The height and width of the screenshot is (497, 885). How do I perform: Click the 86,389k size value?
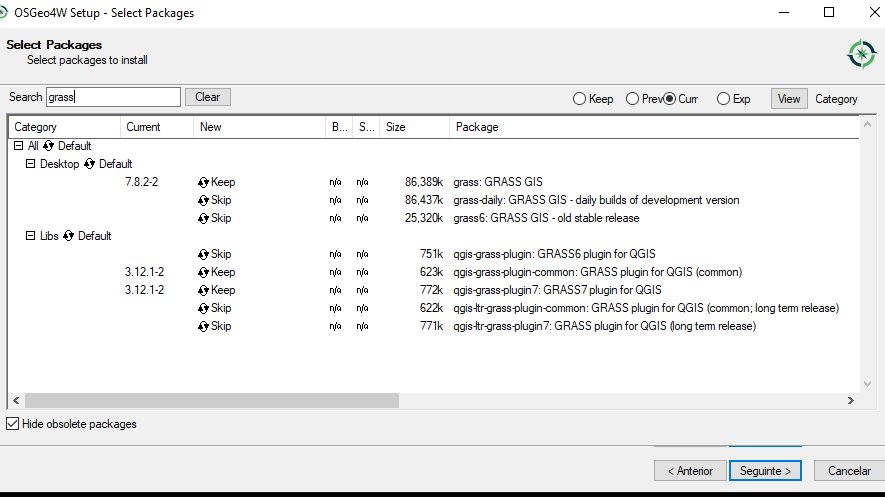coord(424,182)
